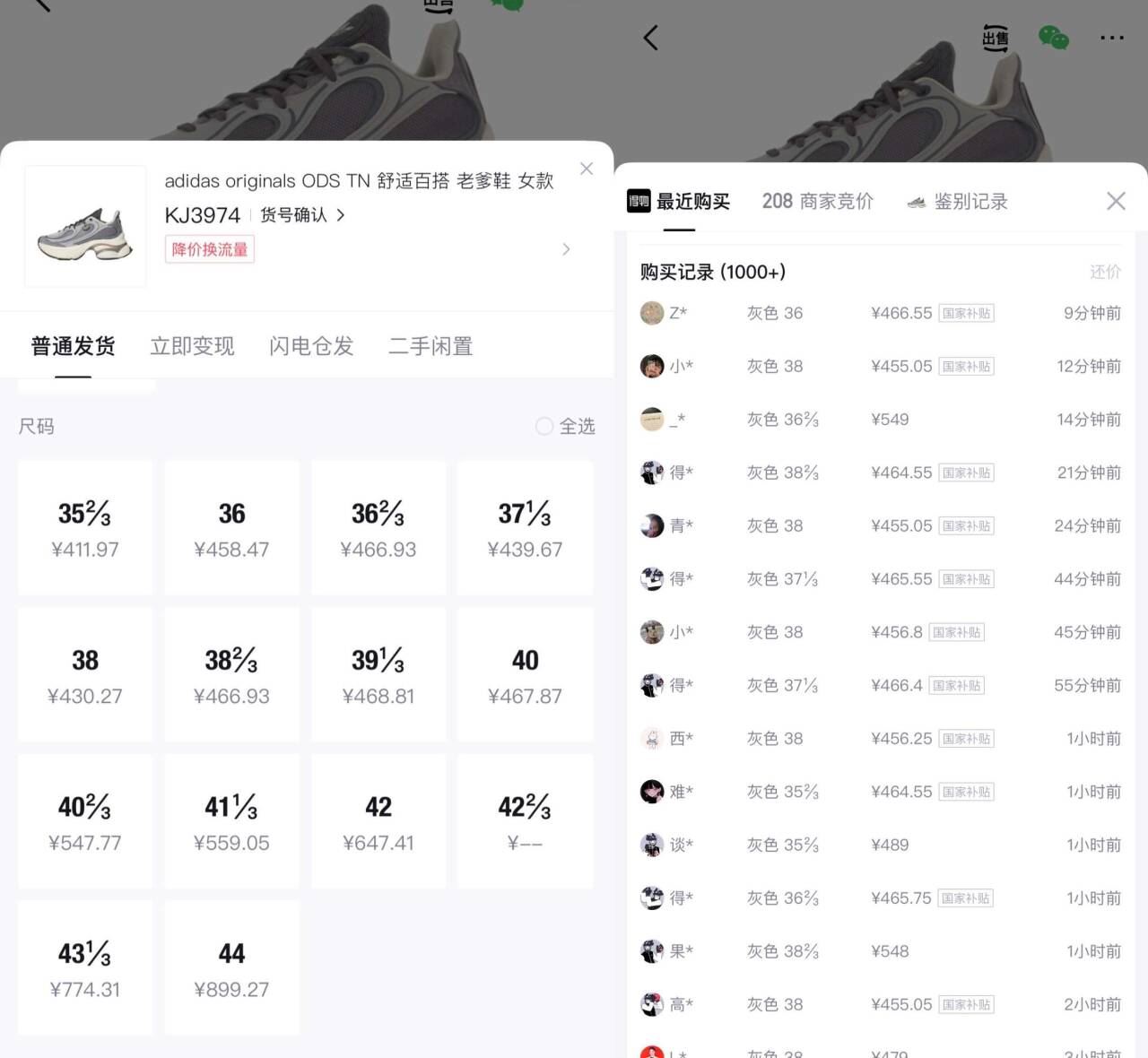Screen dimensions: 1148x1058
Task: Open the 208 商家竞价 tab
Action: tap(817, 201)
